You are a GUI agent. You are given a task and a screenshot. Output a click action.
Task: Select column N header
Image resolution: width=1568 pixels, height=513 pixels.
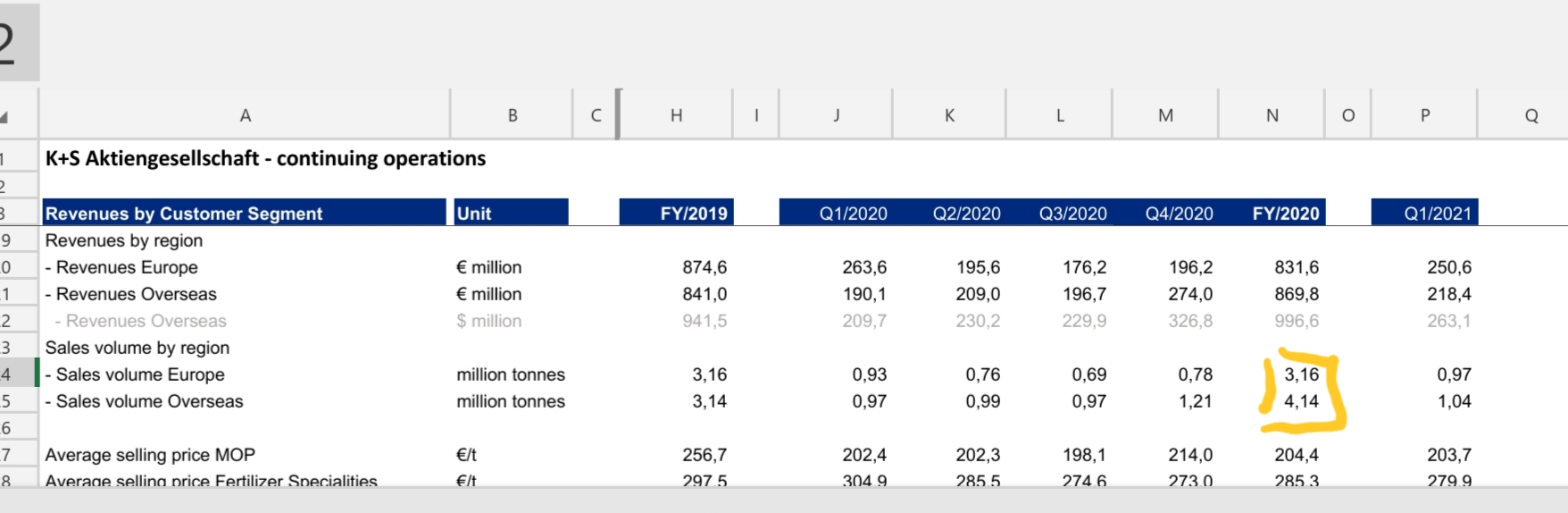click(x=1272, y=115)
